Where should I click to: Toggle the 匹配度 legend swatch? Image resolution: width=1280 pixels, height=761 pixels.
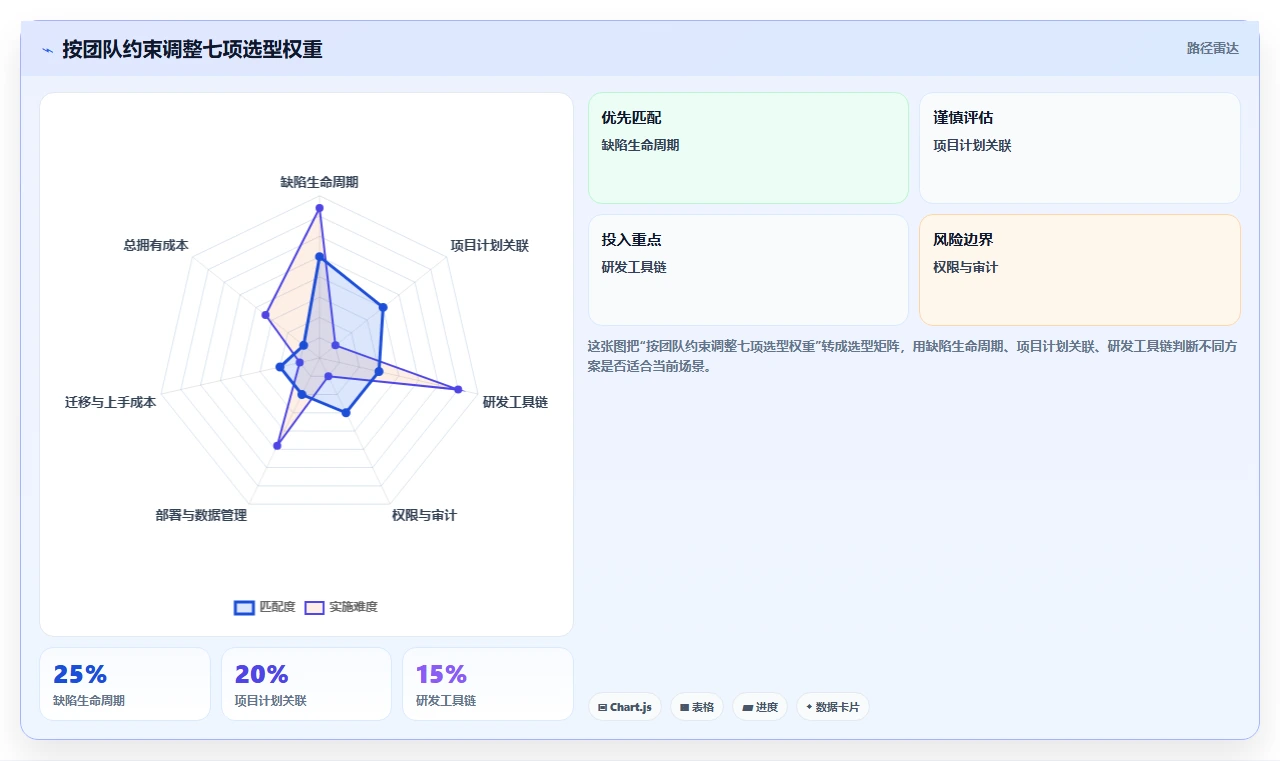click(x=244, y=607)
